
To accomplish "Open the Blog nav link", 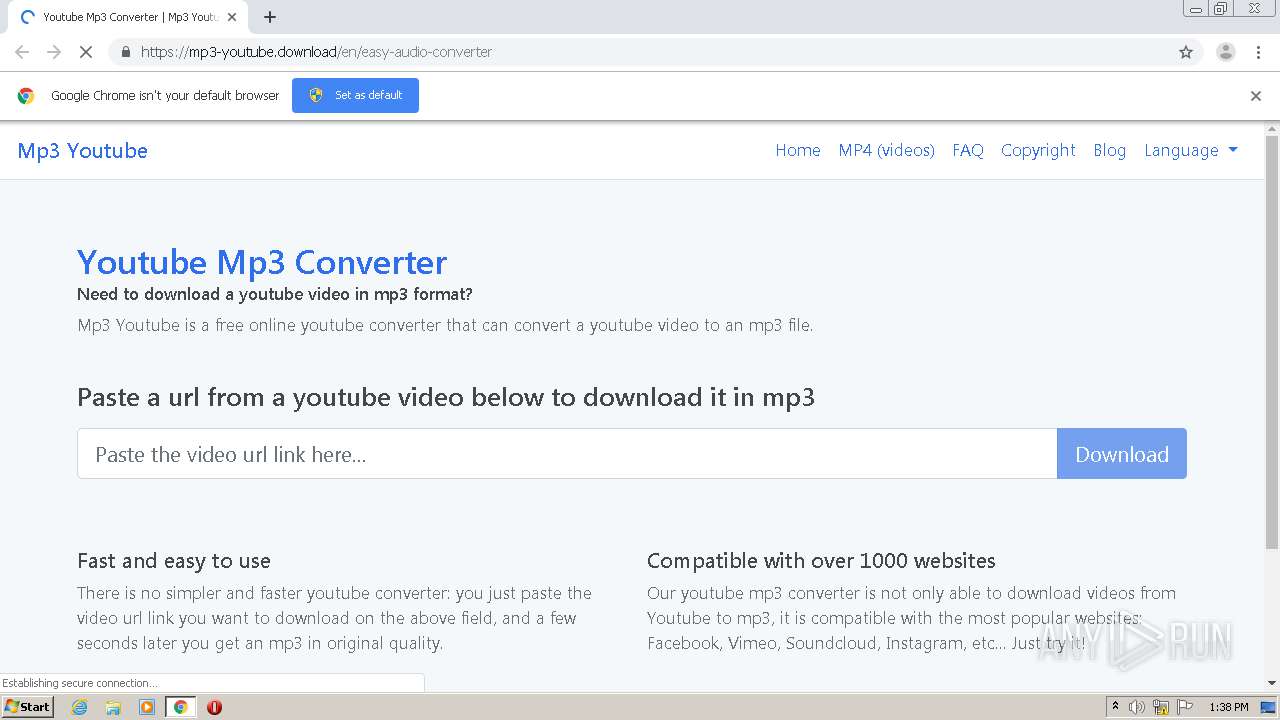I will [x=1110, y=150].
